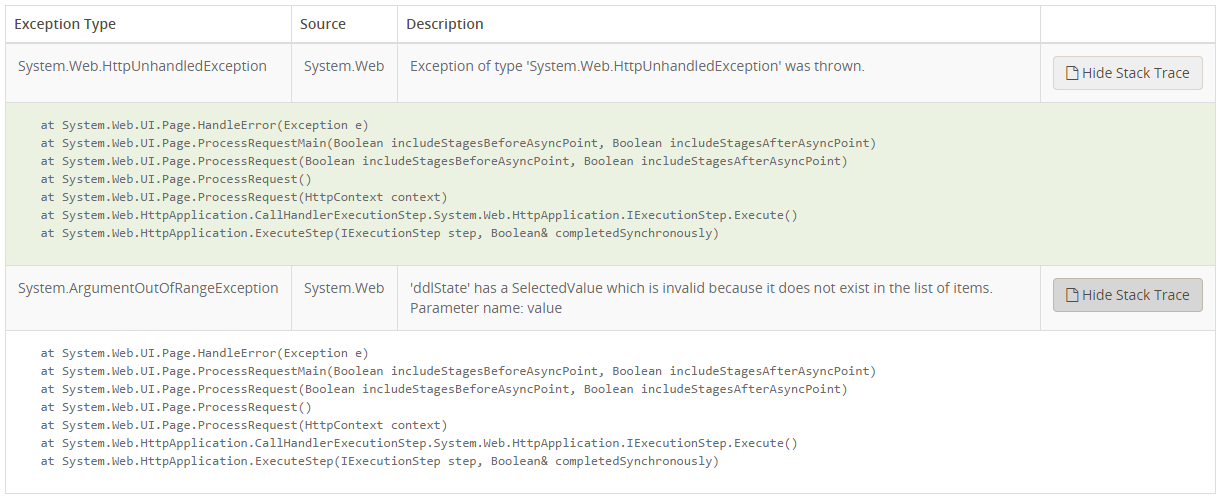
Task: Click "Parameter name: value" text
Action: pos(486,308)
